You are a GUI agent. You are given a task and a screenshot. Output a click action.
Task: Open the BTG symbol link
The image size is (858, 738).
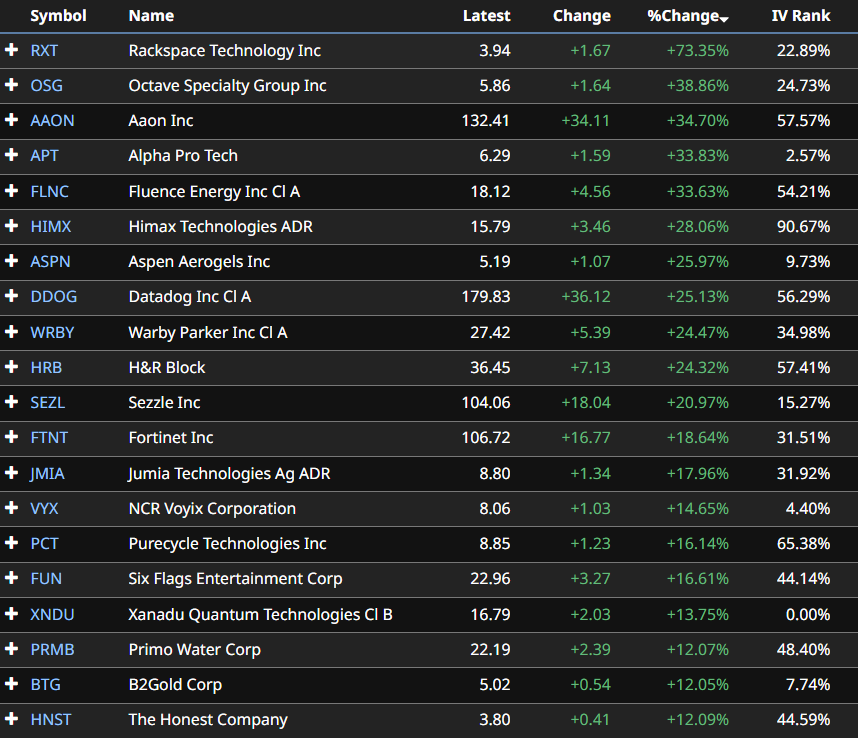45,685
